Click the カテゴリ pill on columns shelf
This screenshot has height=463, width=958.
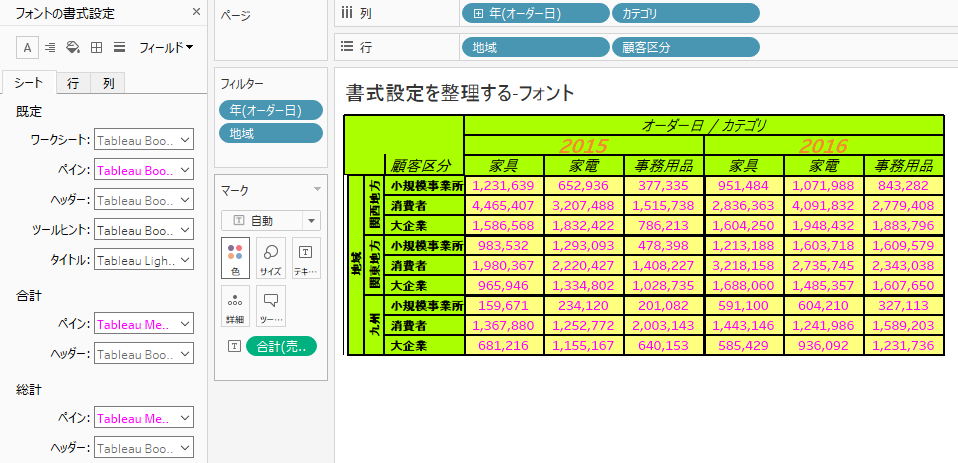click(686, 13)
